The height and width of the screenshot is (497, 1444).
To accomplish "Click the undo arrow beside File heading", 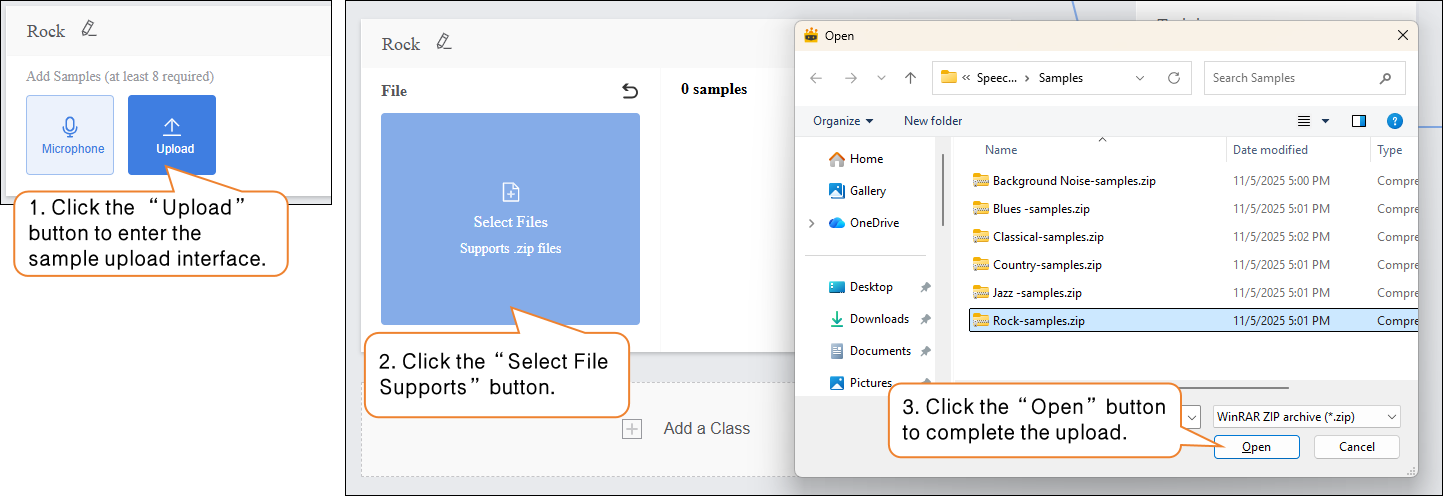I will tap(629, 91).
